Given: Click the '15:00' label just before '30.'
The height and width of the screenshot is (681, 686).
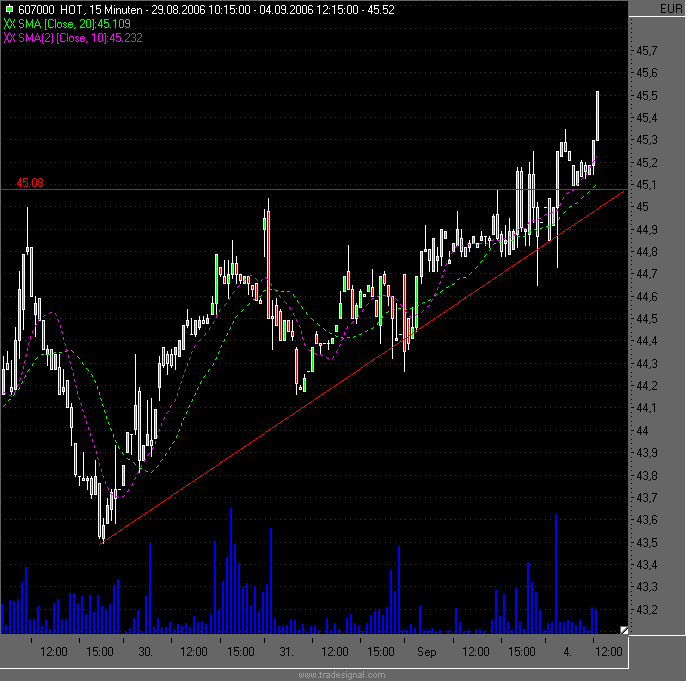Looking at the screenshot, I should point(100,652).
